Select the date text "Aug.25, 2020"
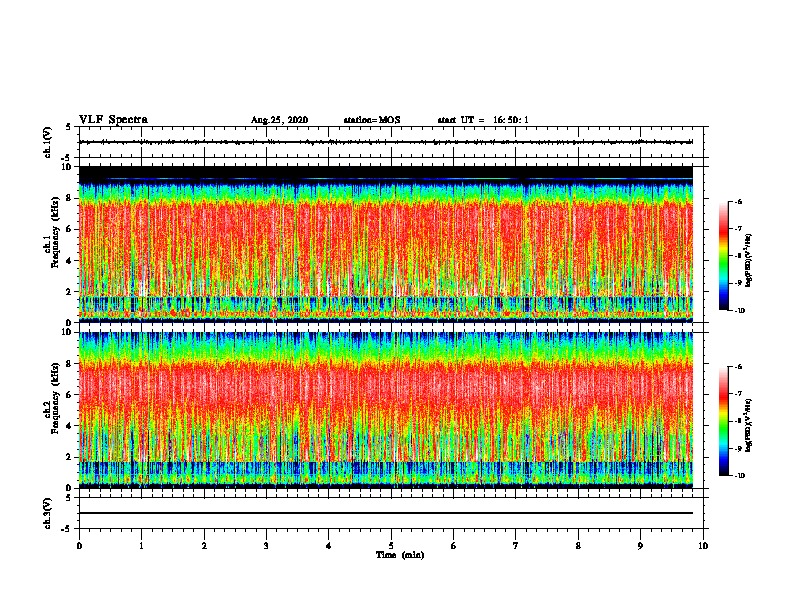The height and width of the screenshot is (612, 792). click(279, 120)
